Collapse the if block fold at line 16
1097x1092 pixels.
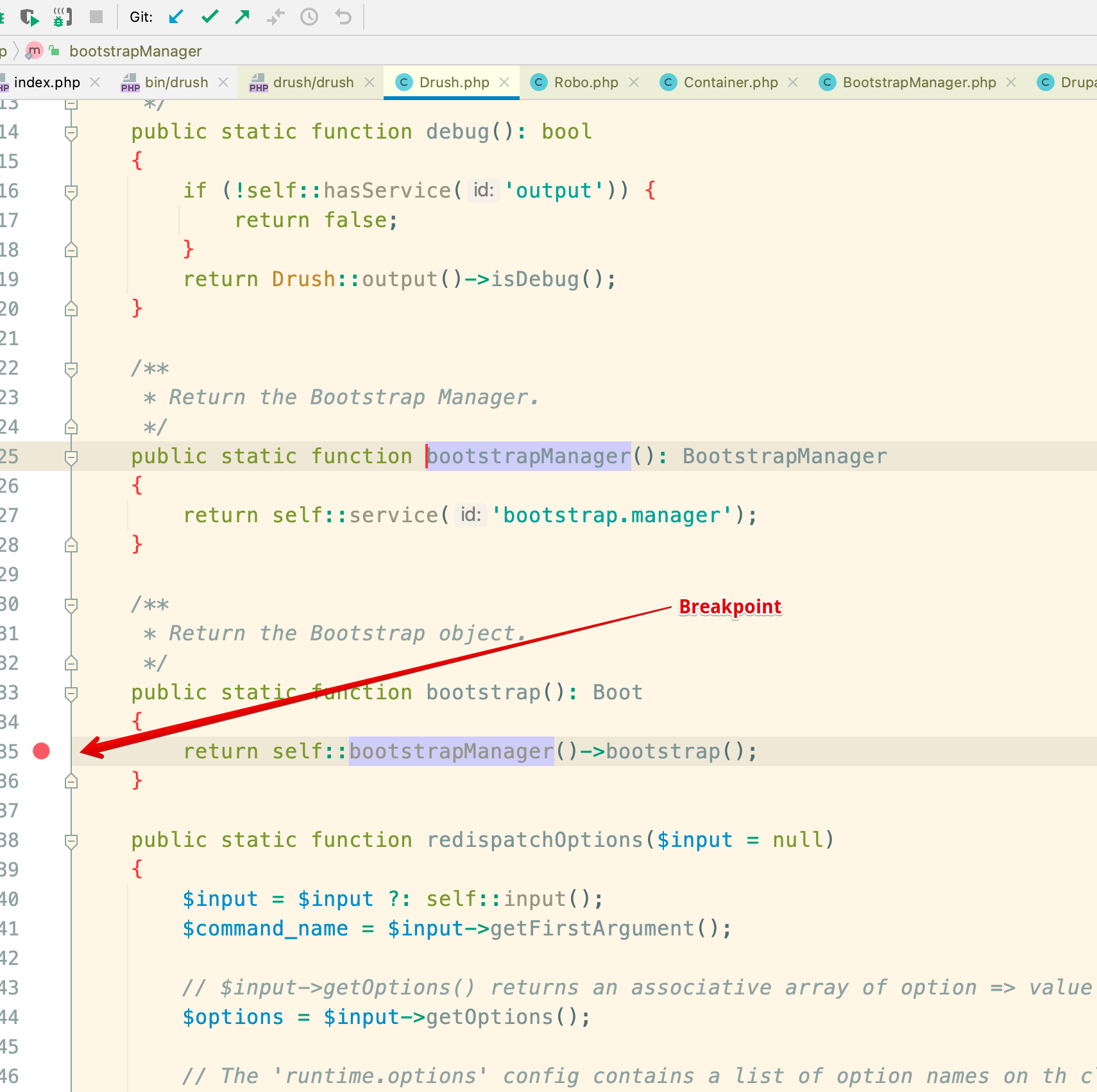(71, 191)
